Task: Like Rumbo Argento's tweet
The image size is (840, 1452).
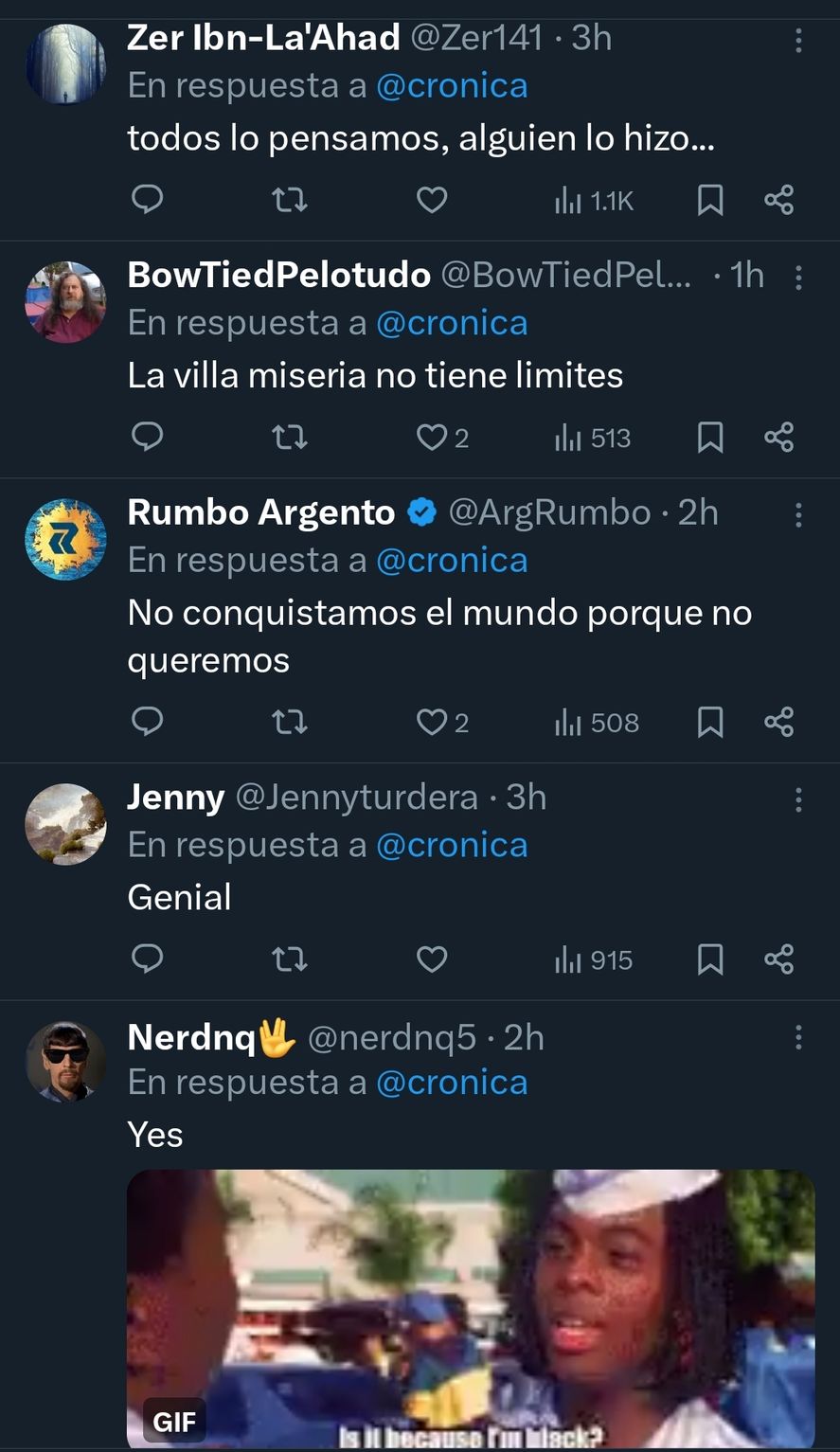Action: coord(432,724)
